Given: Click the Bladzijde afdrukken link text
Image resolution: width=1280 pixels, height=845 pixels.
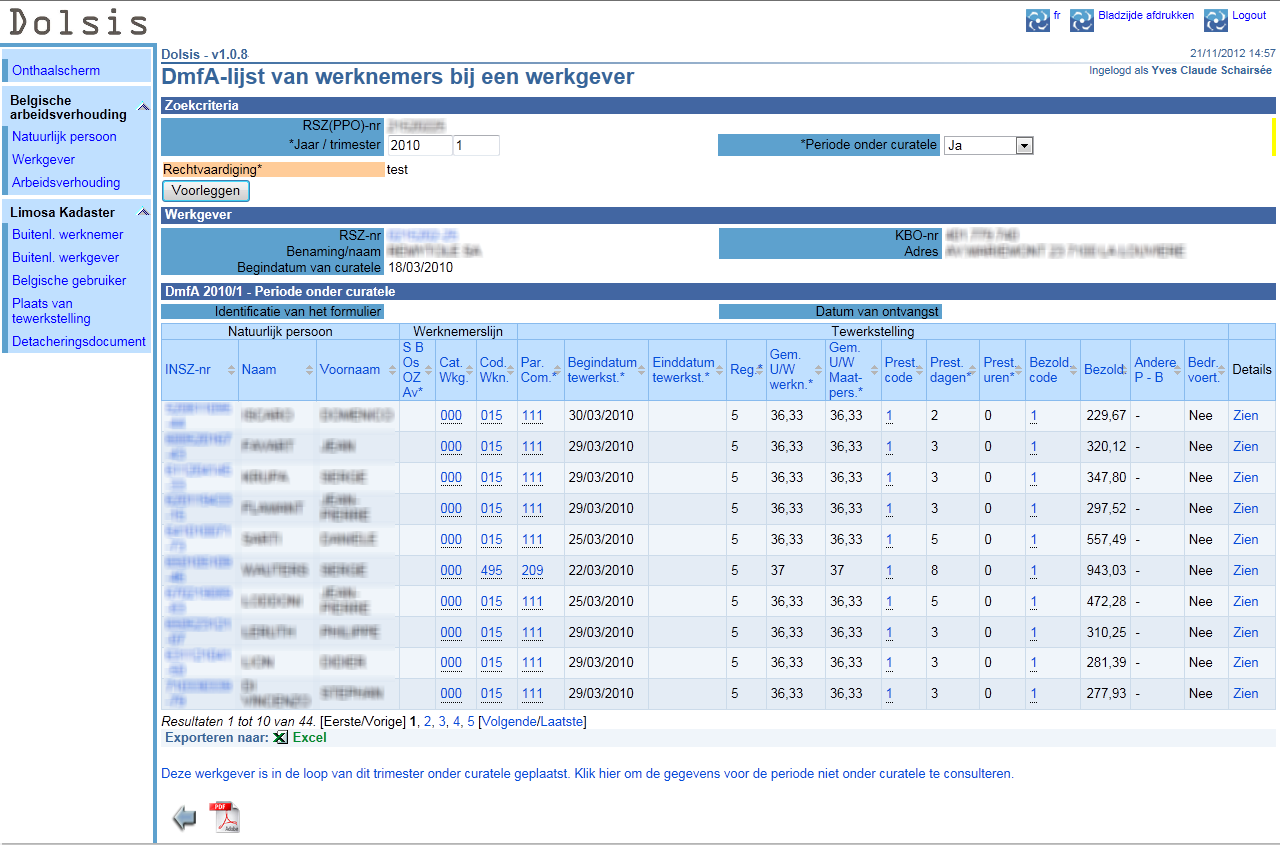Looking at the screenshot, I should pyautogui.click(x=1146, y=15).
